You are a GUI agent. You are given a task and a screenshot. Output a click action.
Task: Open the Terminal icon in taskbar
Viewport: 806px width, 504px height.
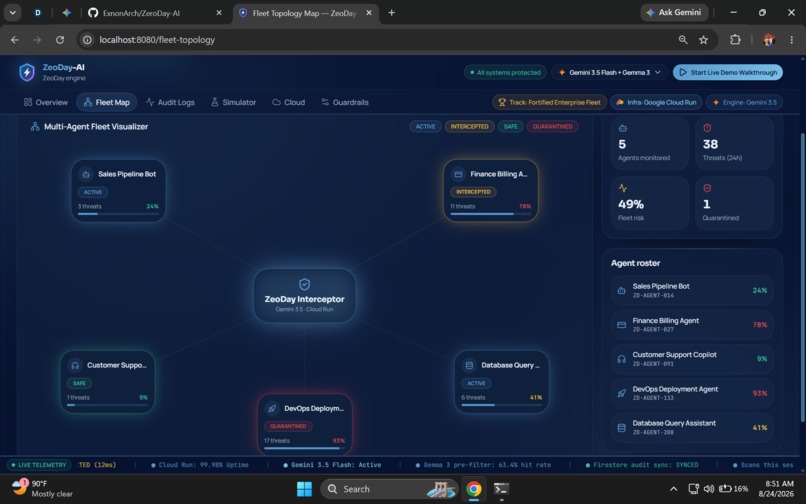[501, 489]
